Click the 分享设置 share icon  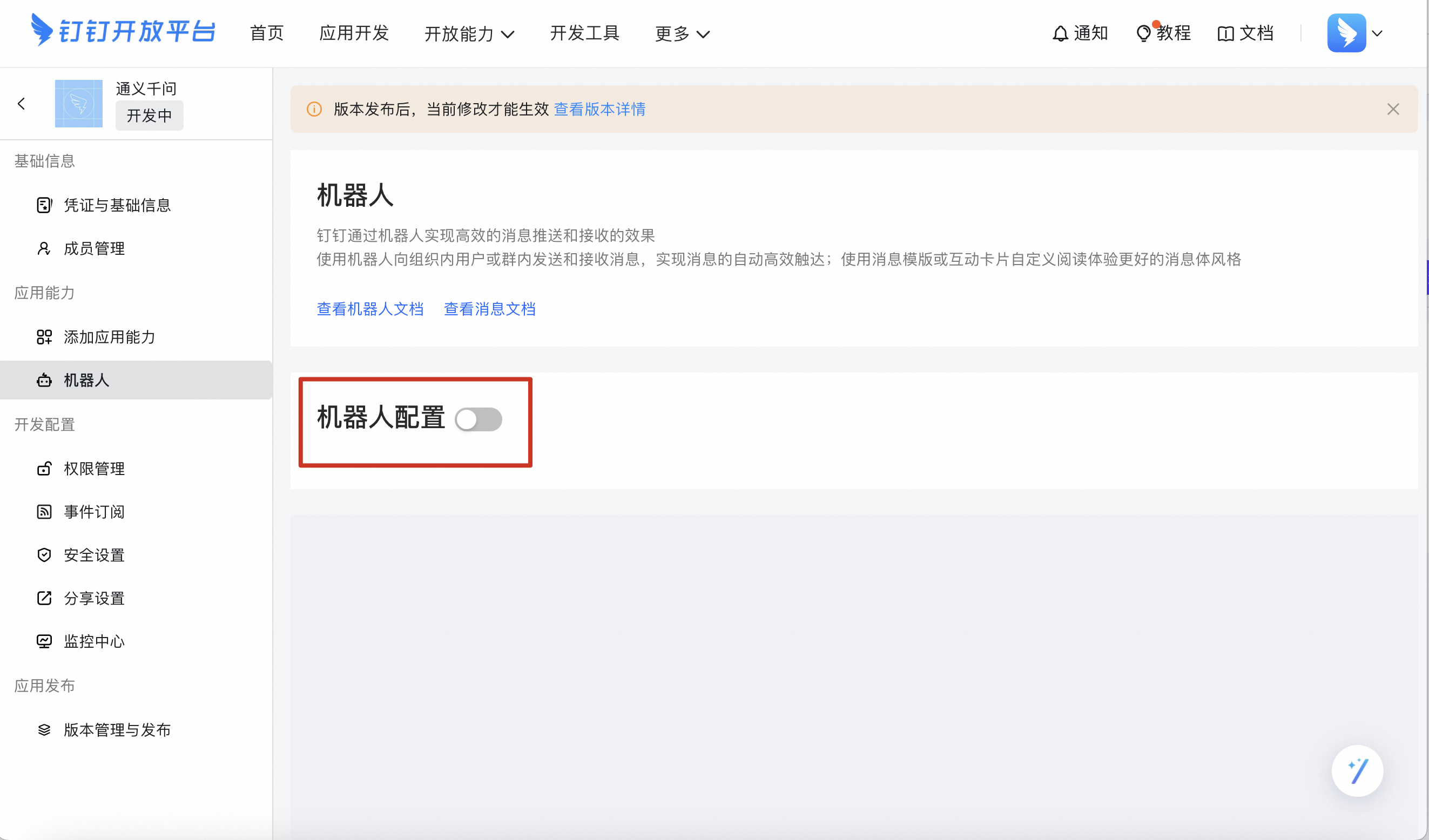44,598
